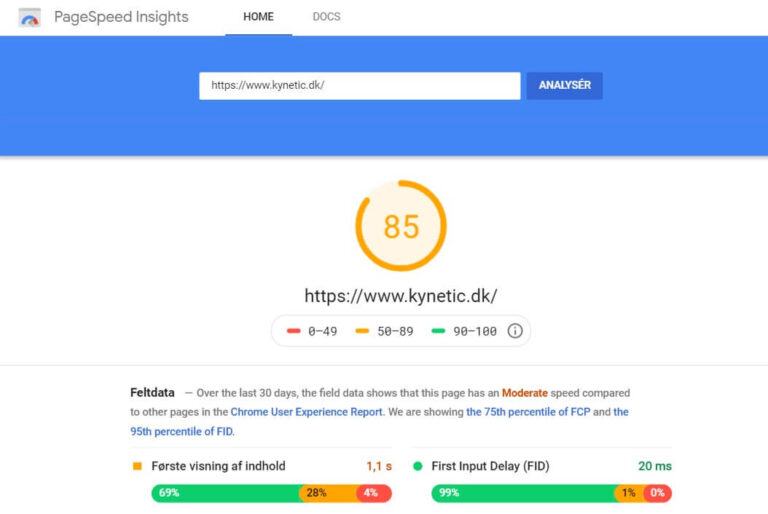The height and width of the screenshot is (514, 768).
Task: Click the PageSpeed Insights title text
Action: (x=121, y=17)
